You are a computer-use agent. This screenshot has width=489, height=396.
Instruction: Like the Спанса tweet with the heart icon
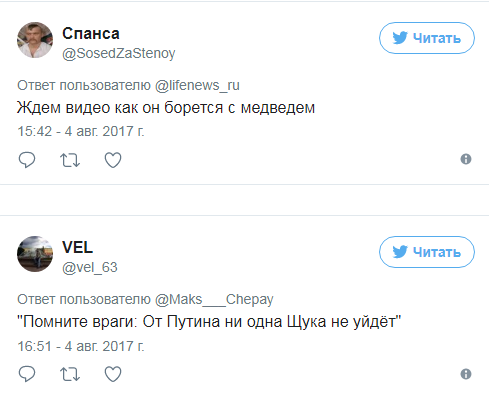[113, 160]
